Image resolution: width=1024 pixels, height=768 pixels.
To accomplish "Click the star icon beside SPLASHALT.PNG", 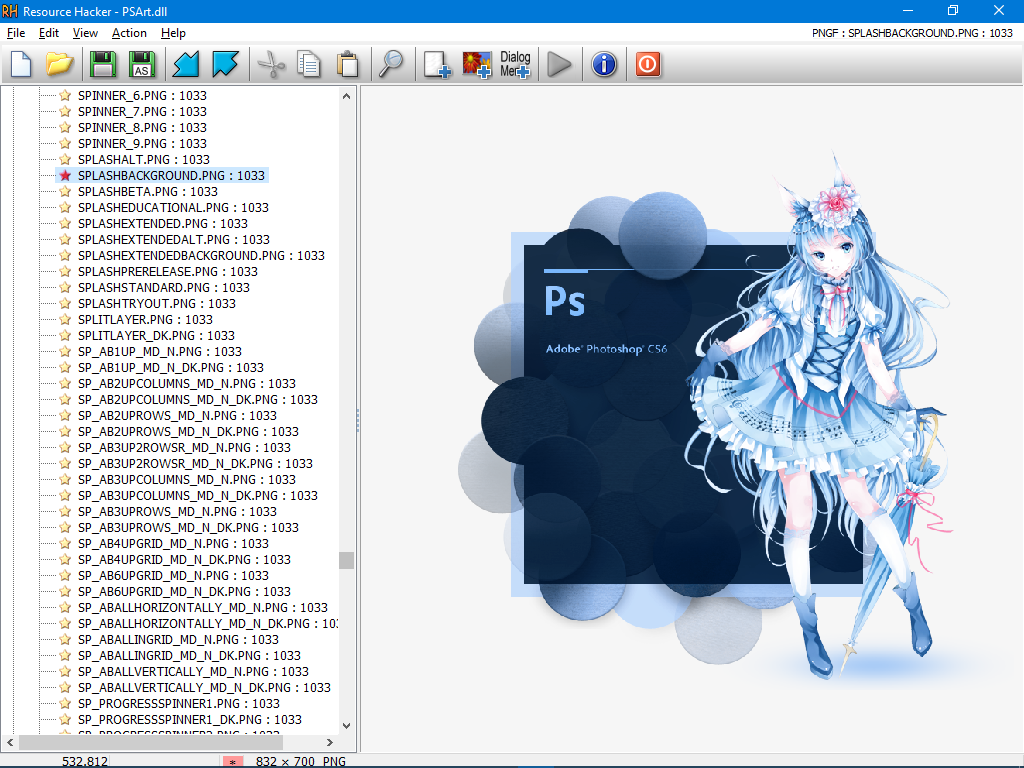I will [65, 159].
